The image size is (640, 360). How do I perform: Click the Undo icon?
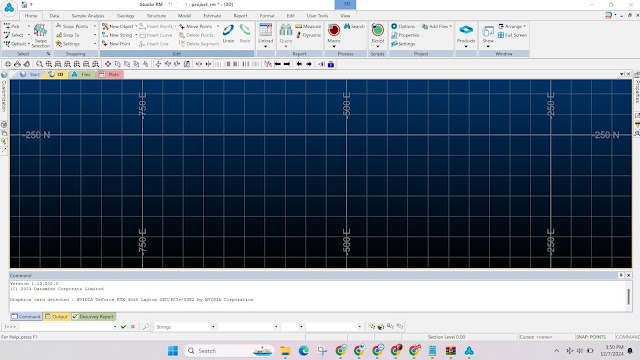[229, 33]
